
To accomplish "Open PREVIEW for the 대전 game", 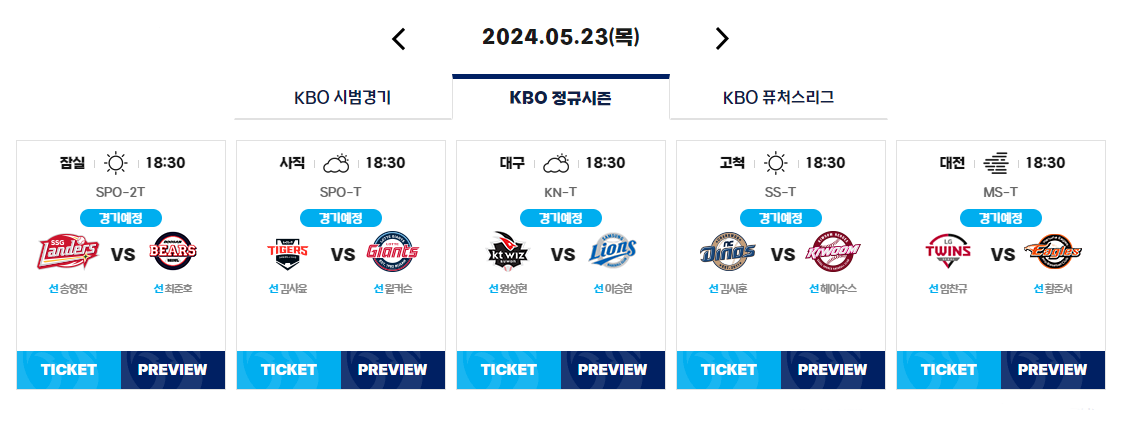I will point(1053,370).
